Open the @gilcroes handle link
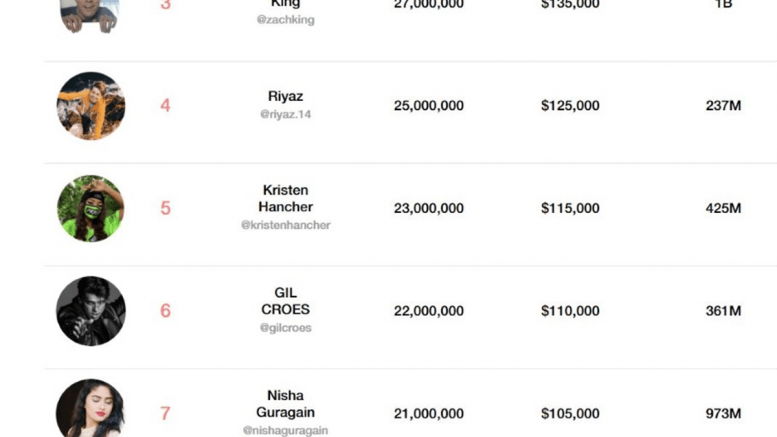 click(285, 327)
